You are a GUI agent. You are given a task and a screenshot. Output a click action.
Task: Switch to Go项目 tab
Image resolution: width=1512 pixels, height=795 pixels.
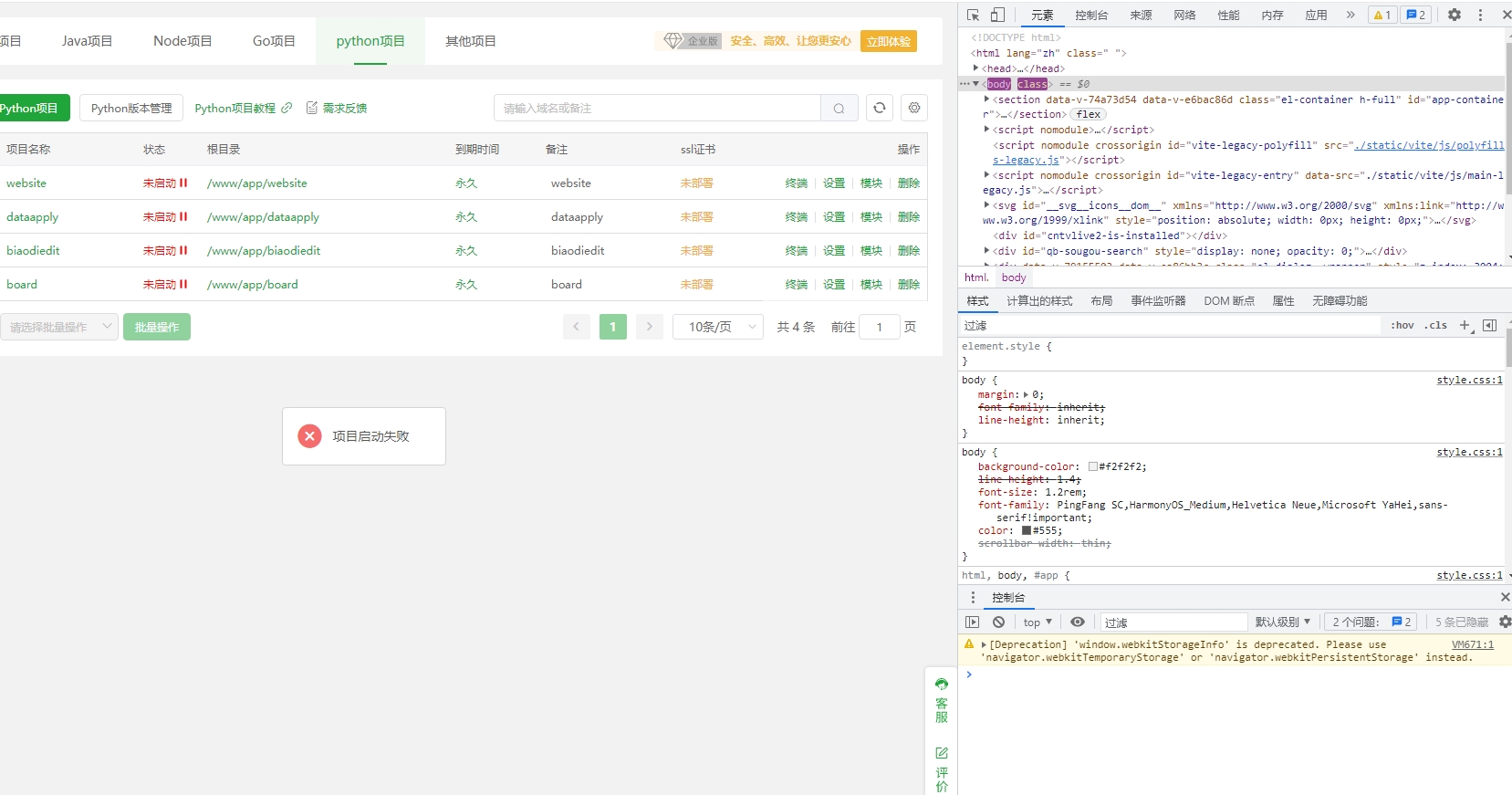coord(274,41)
